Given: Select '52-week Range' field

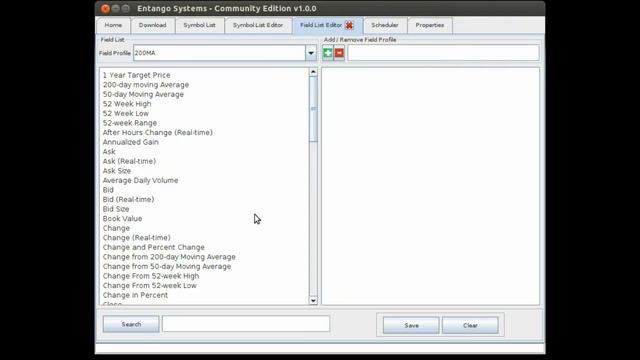Looking at the screenshot, I should (130, 123).
